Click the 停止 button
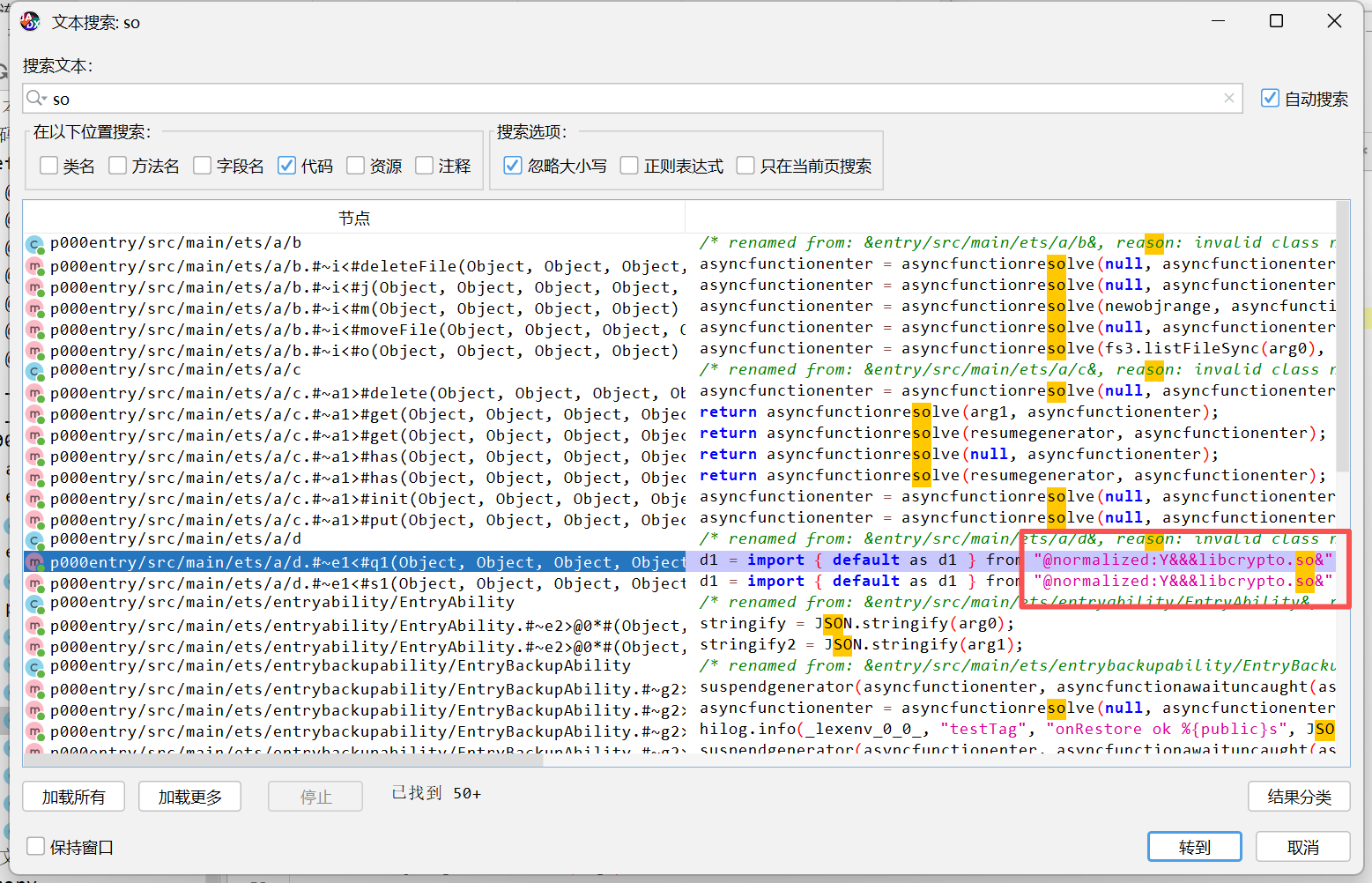 315,797
